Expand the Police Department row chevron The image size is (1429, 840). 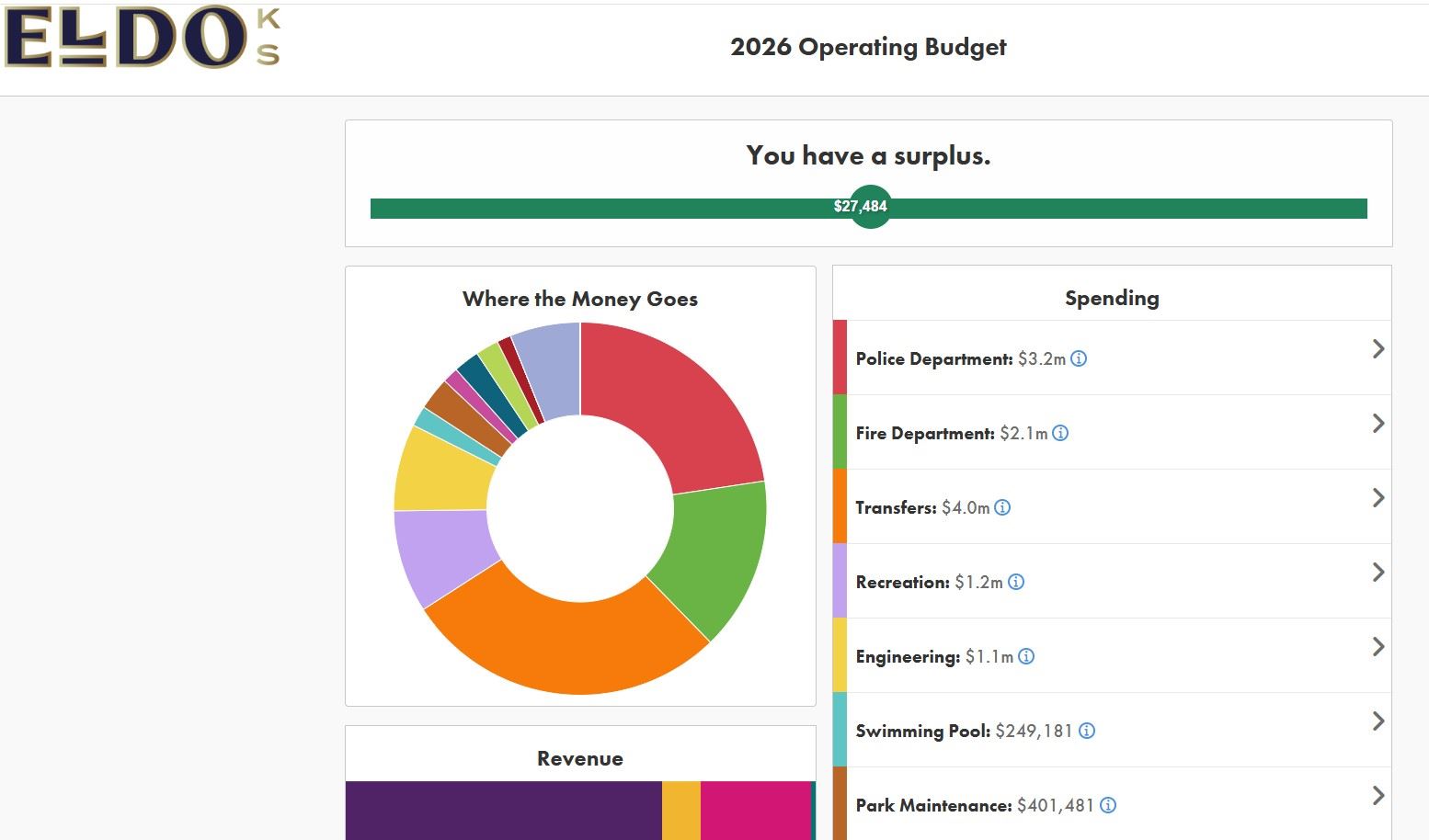click(x=1378, y=348)
